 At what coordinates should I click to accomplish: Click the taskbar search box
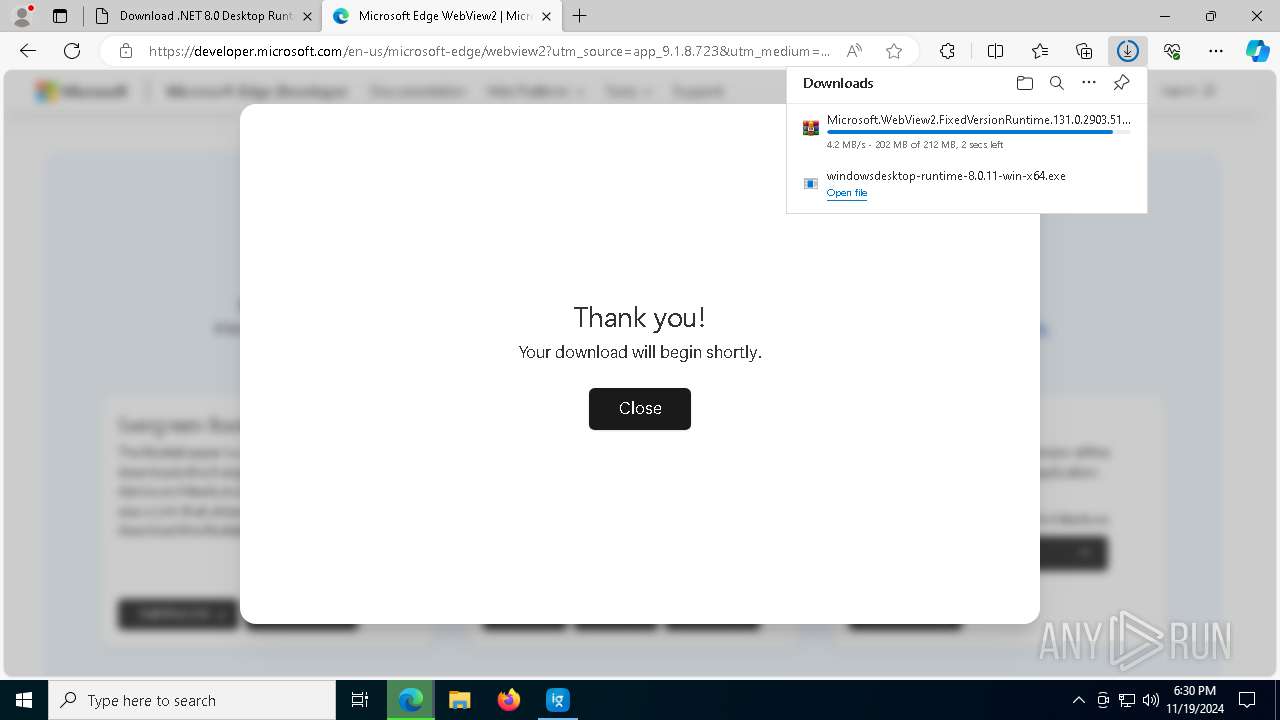tap(192, 700)
